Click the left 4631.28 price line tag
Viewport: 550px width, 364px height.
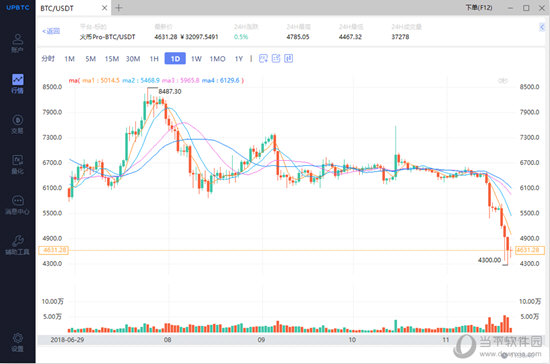54,250
